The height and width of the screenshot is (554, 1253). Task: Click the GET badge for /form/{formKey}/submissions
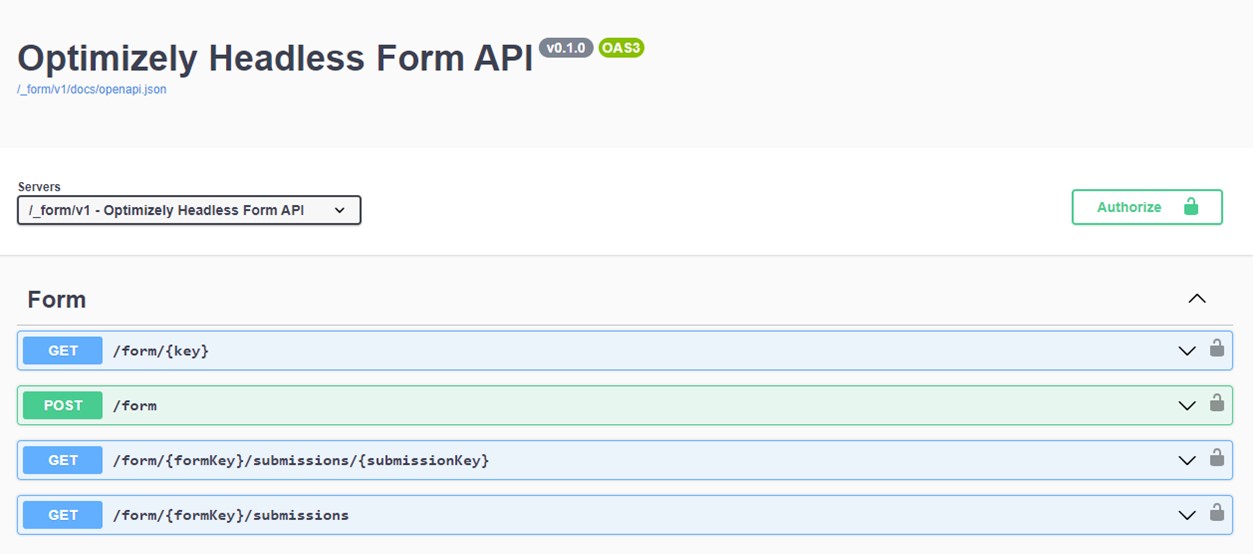tap(63, 515)
